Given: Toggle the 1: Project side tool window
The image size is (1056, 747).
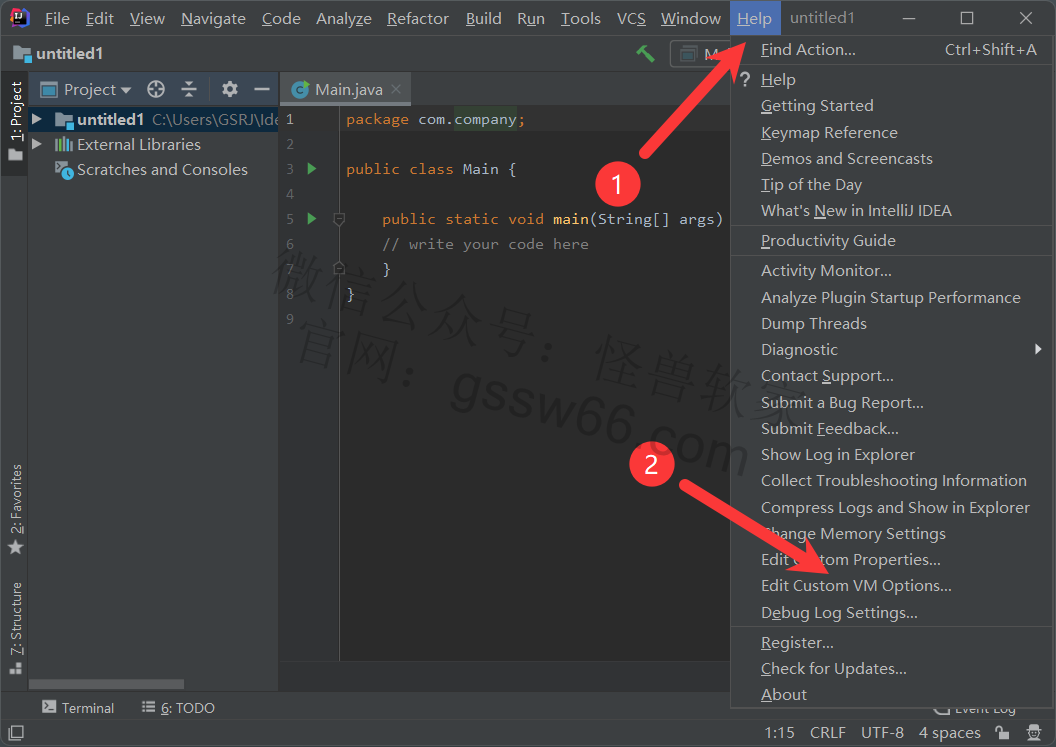Looking at the screenshot, I should coord(15,120).
